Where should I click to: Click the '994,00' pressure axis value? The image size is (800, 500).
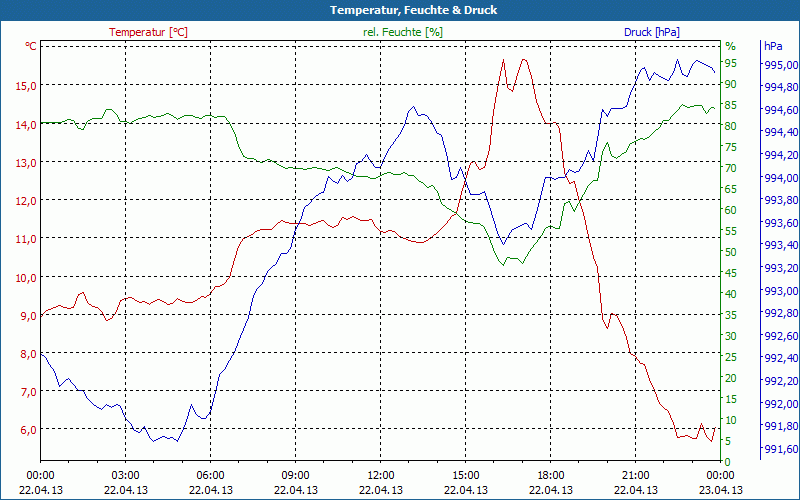click(781, 178)
